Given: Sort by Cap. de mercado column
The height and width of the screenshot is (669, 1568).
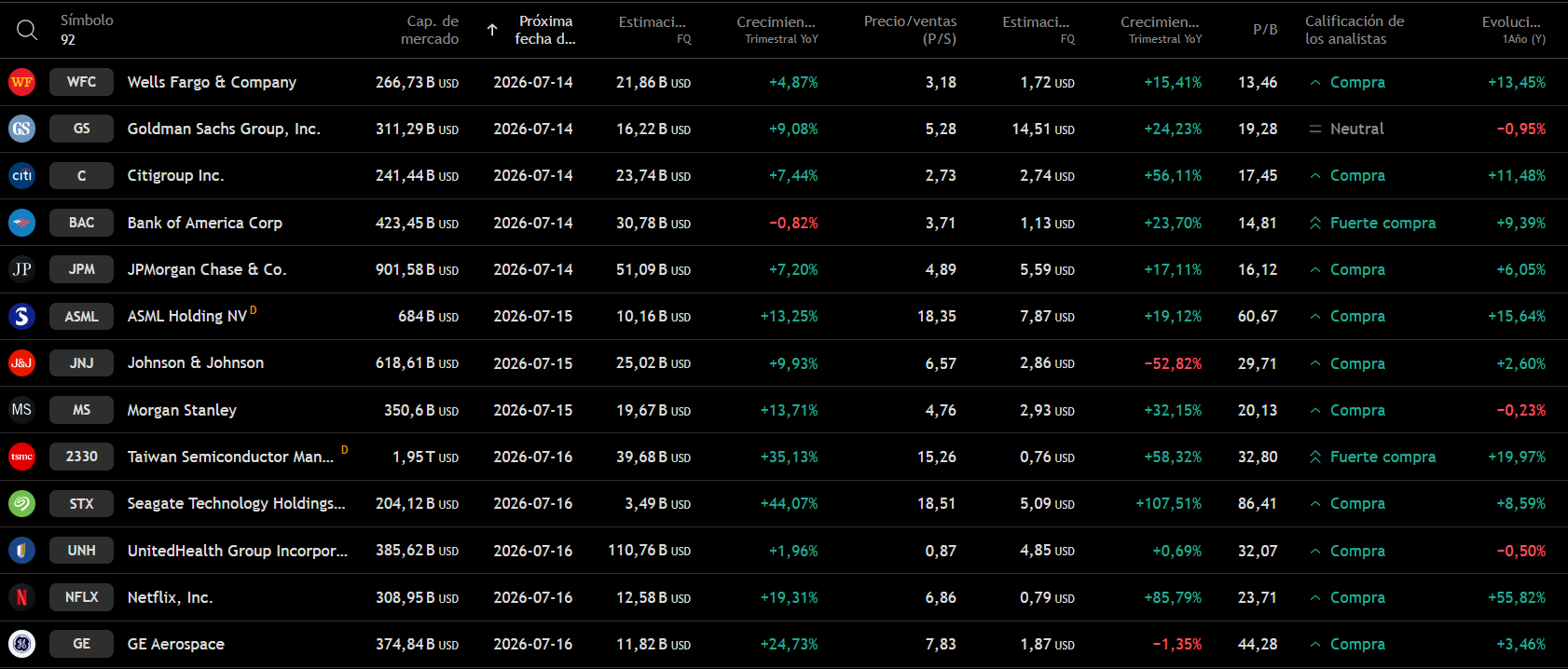Looking at the screenshot, I should point(430,30).
